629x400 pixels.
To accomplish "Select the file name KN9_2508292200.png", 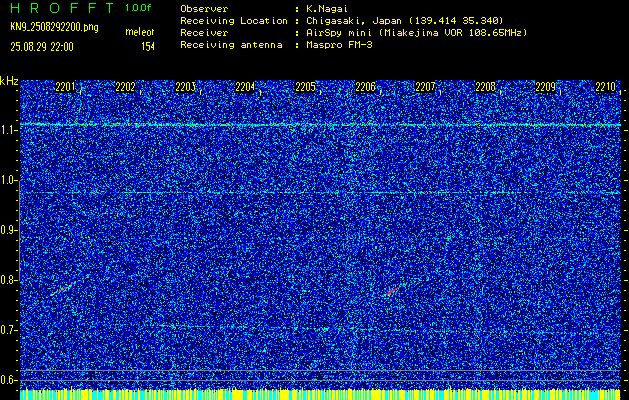I will click(54, 27).
